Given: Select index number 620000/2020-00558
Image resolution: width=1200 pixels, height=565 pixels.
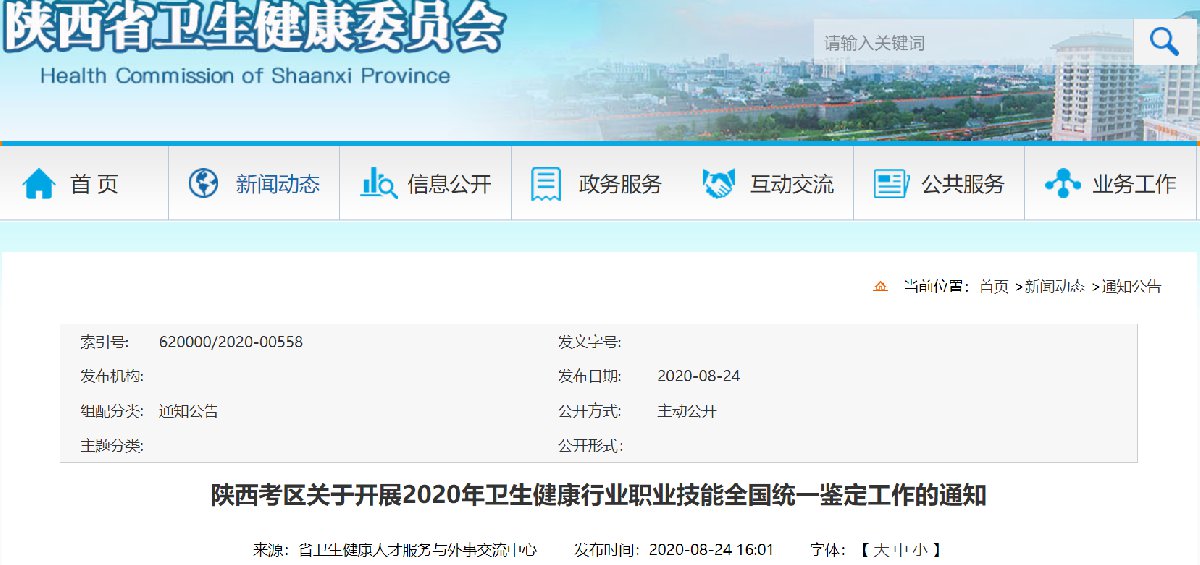Looking at the screenshot, I should point(231,342).
